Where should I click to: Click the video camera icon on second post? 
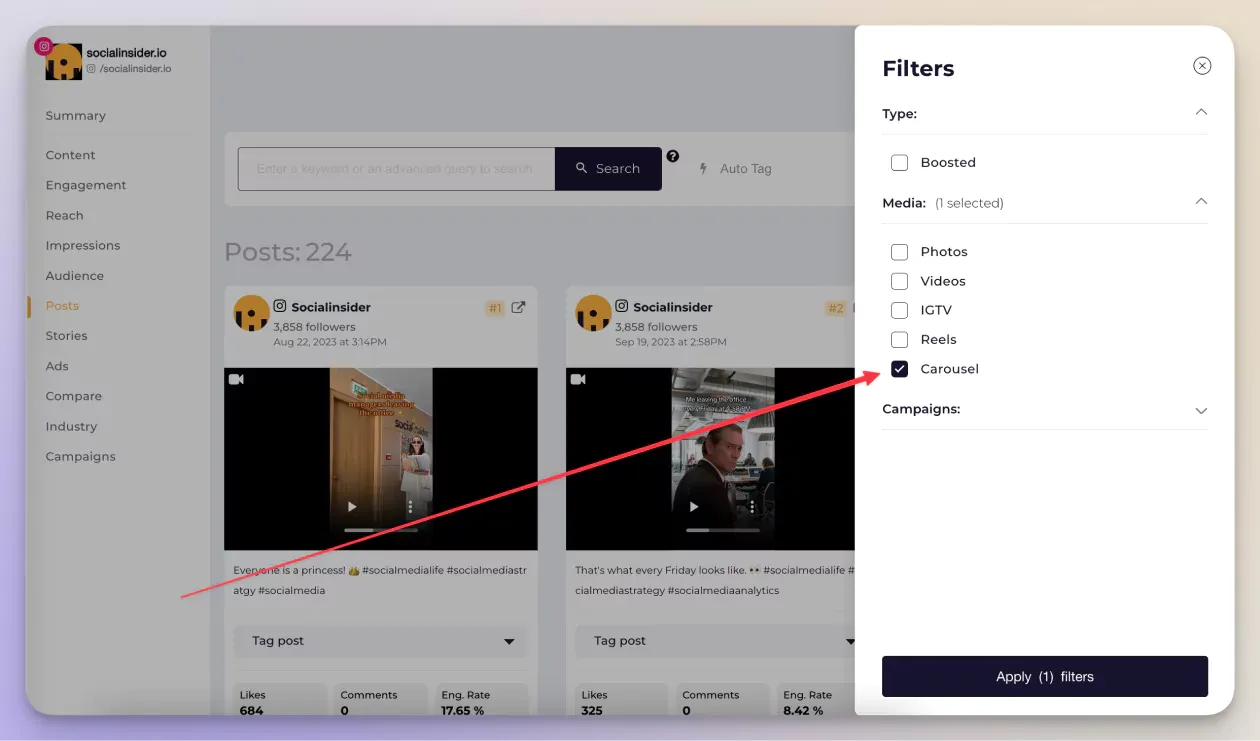[x=579, y=380]
